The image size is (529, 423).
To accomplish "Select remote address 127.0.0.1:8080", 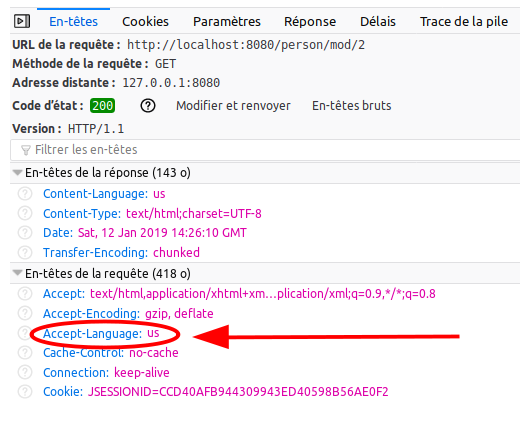I will 171,83.
